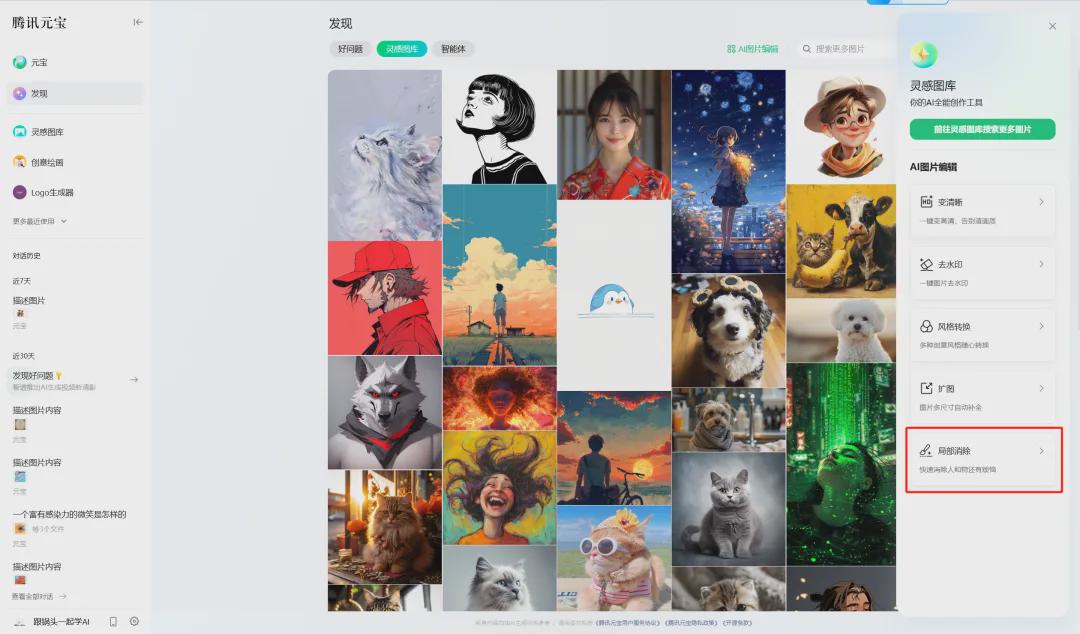Collapse the left sidebar with the arrow icon
This screenshot has width=1080, height=634.
click(x=138, y=22)
